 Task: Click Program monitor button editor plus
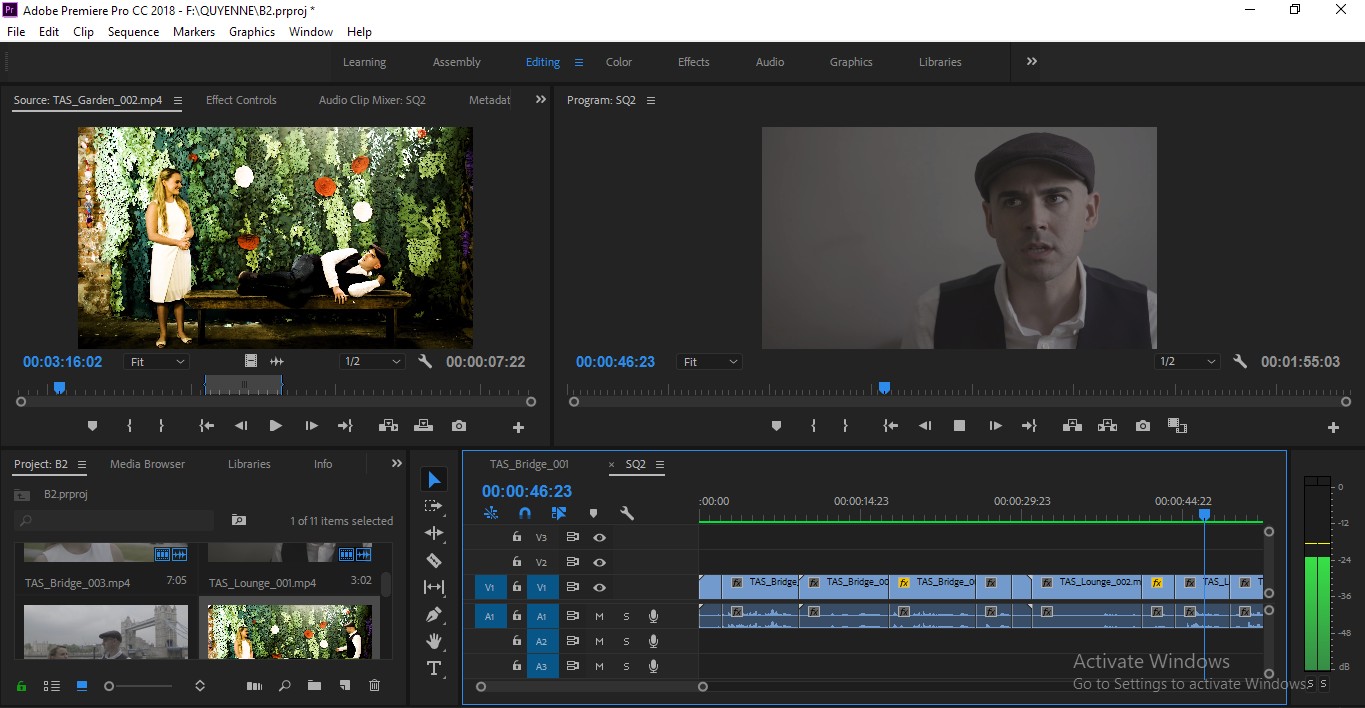point(1333,427)
